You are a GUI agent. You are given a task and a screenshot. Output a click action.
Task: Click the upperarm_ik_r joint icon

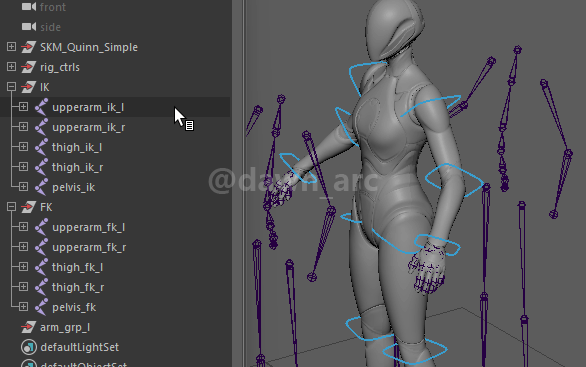(x=41, y=127)
